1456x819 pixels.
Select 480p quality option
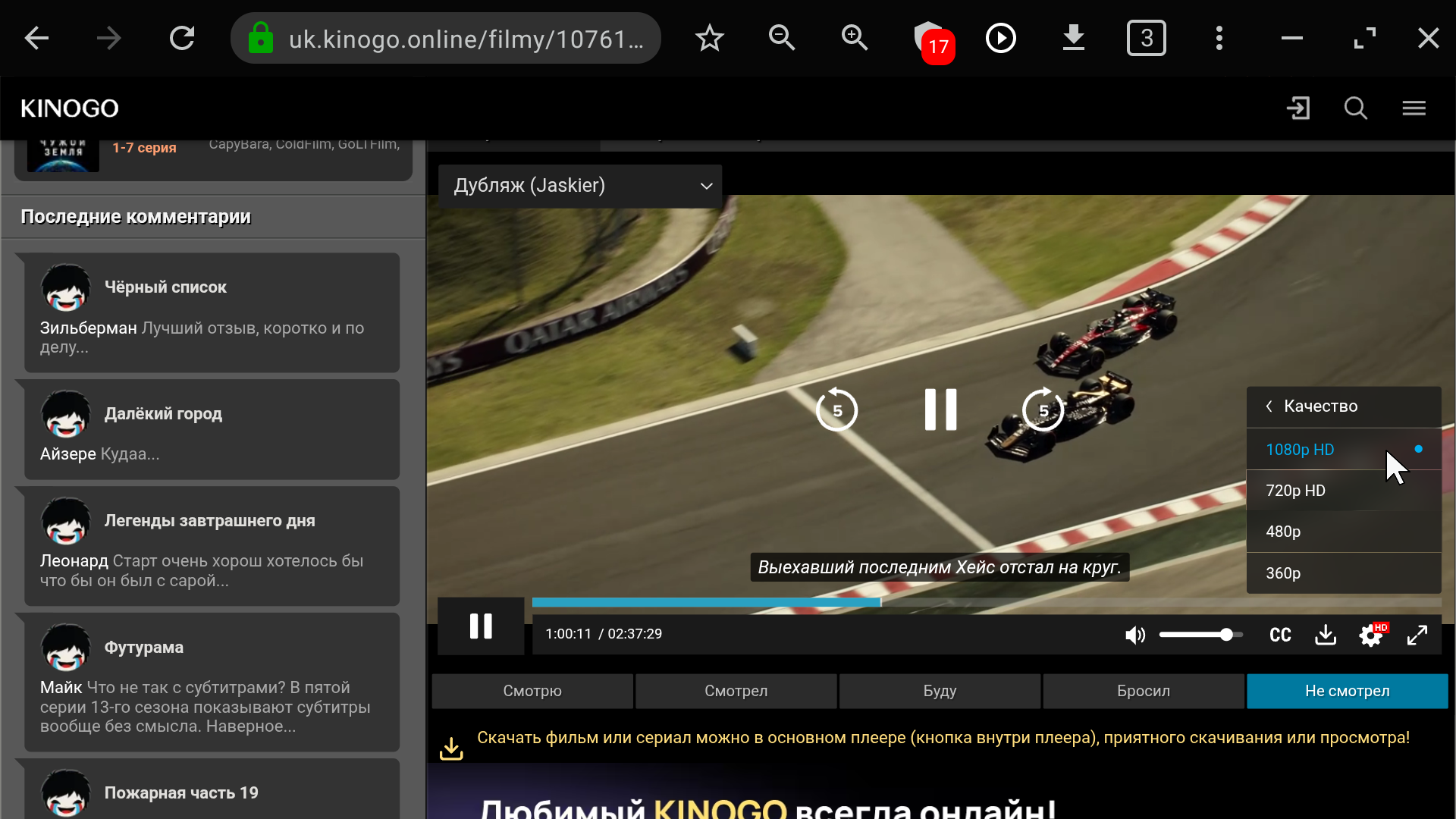pyautogui.click(x=1283, y=532)
